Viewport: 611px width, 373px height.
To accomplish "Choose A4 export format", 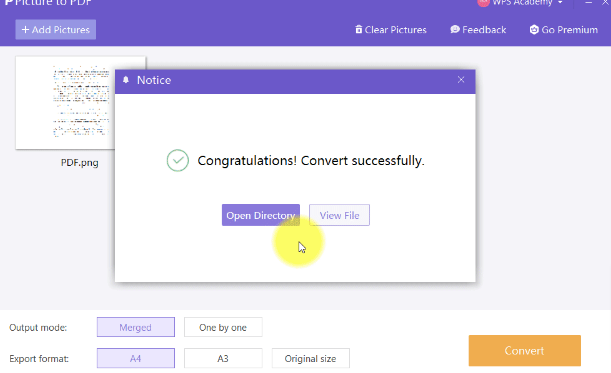I will (x=136, y=358).
